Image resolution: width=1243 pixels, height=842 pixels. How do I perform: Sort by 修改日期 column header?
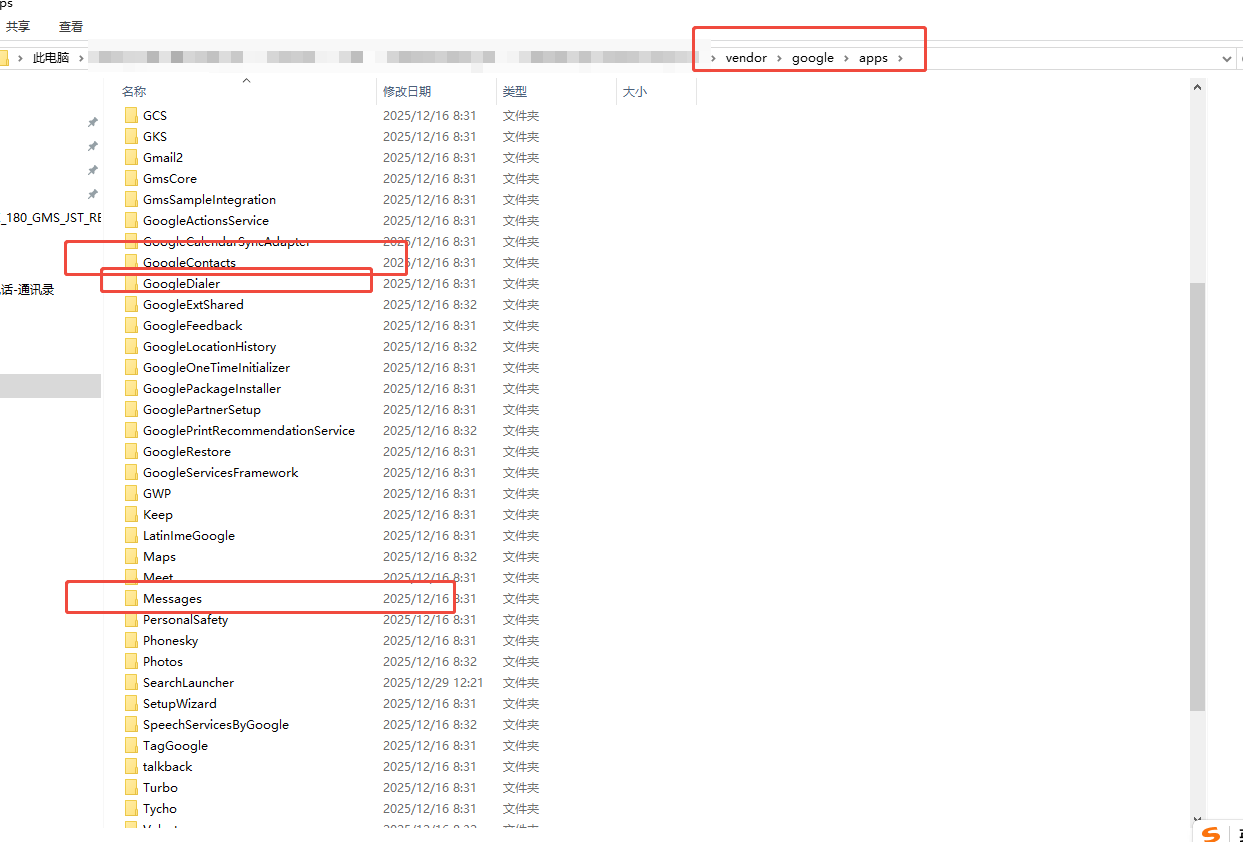click(x=407, y=91)
